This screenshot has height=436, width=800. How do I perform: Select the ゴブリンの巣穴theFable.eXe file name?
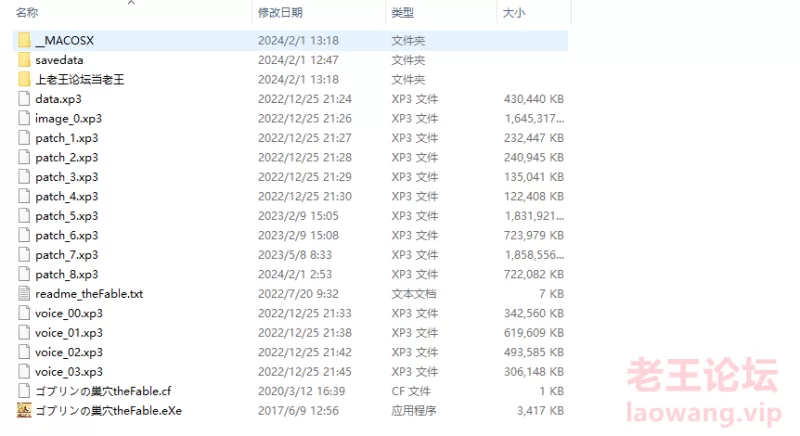pos(108,410)
